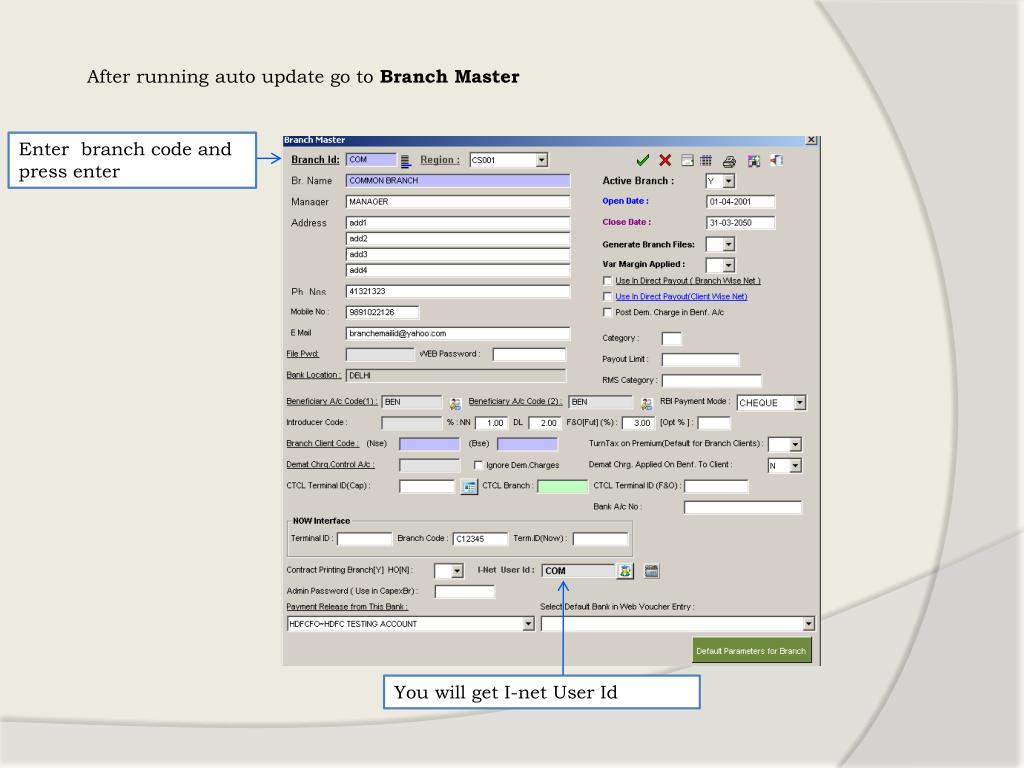The width and height of the screenshot is (1024, 768).
Task: Expand Contract Printing Branch dropdown
Action: point(457,571)
